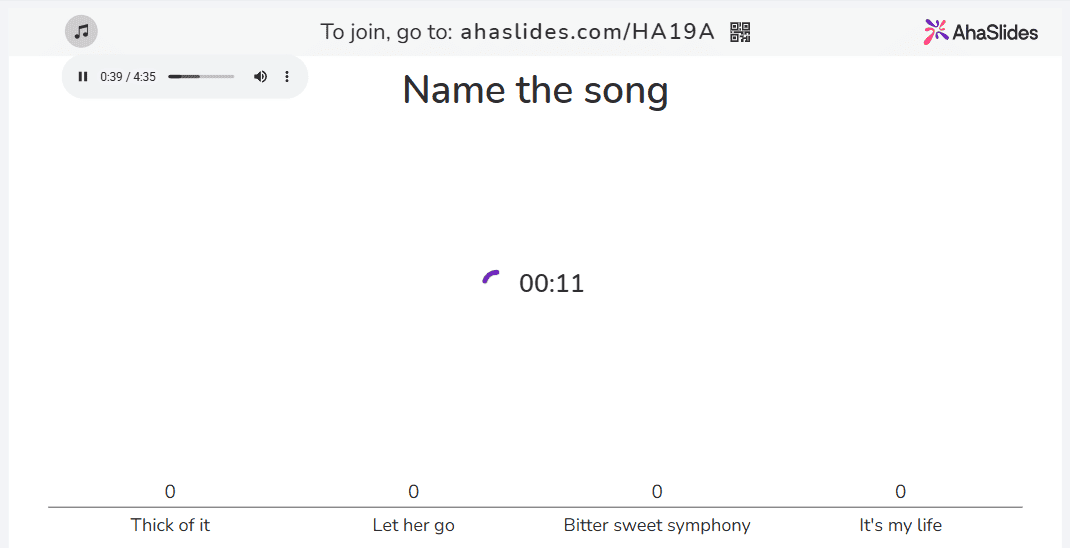Click the QR code icon
1070x548 pixels.
pyautogui.click(x=740, y=32)
